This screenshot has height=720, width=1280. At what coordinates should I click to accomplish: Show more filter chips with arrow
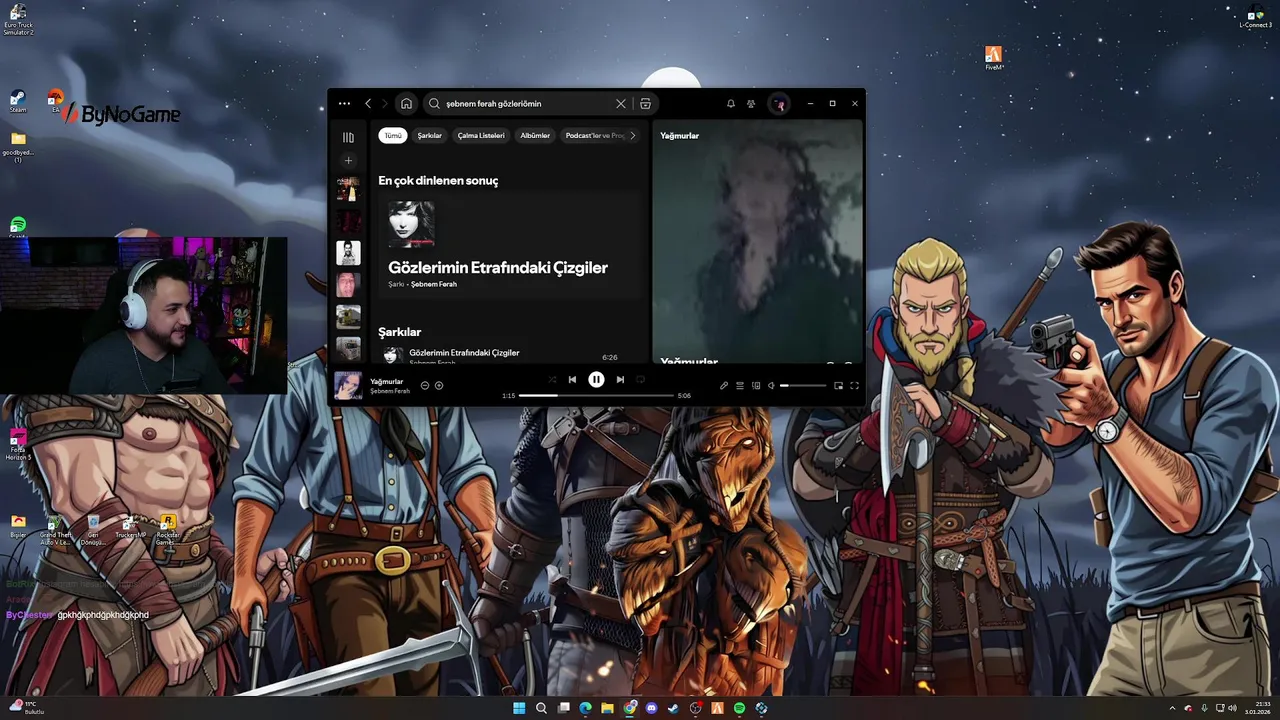pyautogui.click(x=632, y=135)
